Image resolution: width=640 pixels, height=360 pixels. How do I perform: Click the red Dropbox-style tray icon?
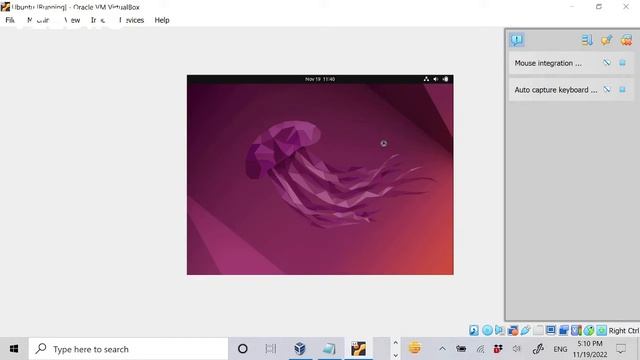(498, 349)
